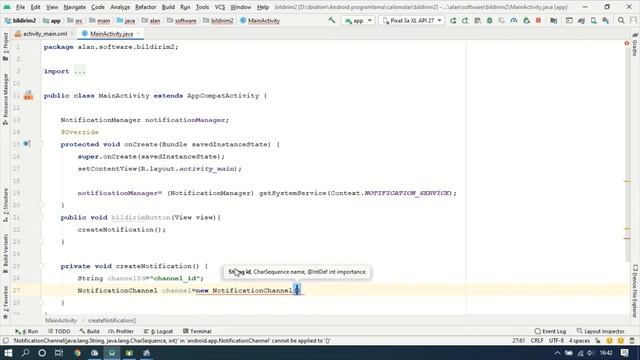The width and height of the screenshot is (640, 360).
Task: Click the Windows Start button
Action: coord(8,353)
